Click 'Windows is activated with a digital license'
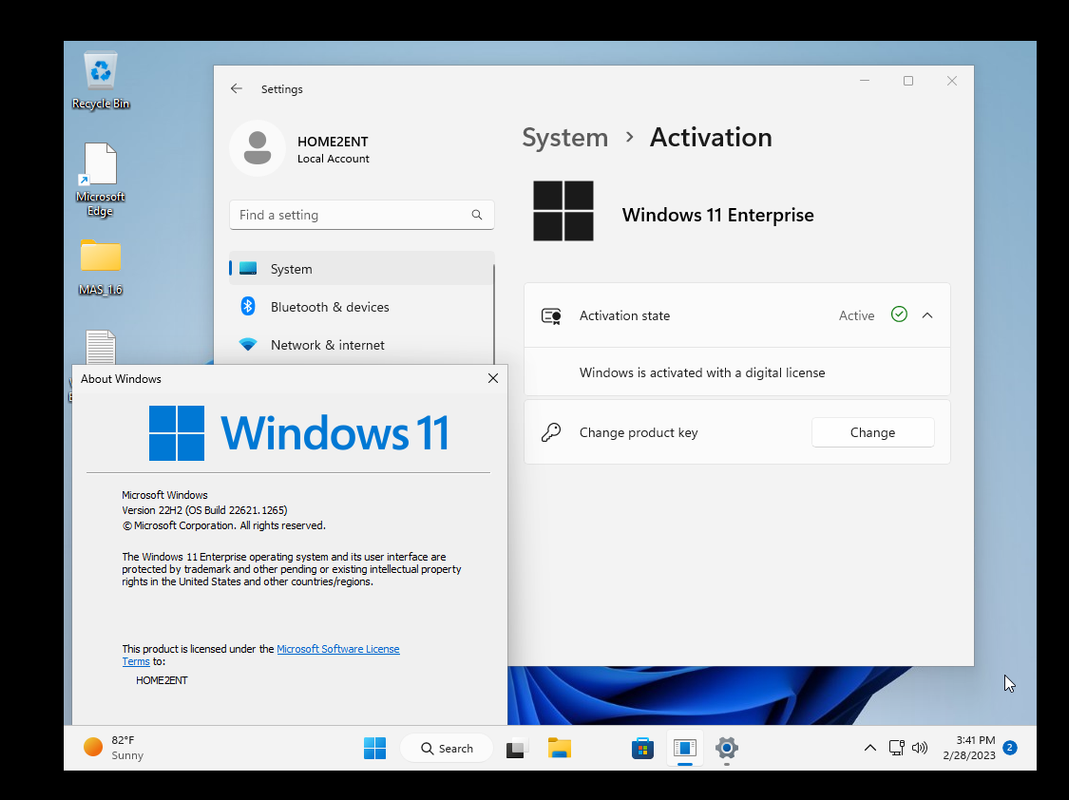 pos(702,373)
